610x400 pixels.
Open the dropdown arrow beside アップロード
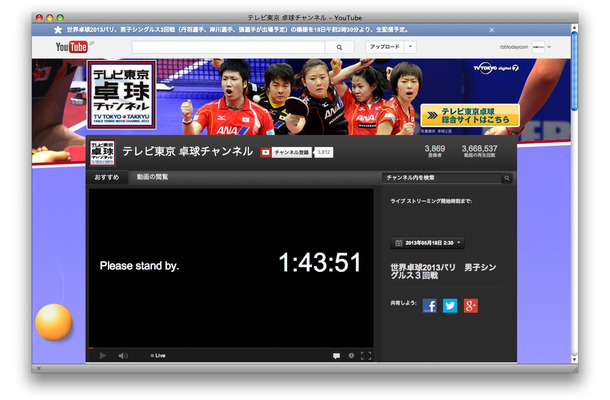click(x=410, y=47)
